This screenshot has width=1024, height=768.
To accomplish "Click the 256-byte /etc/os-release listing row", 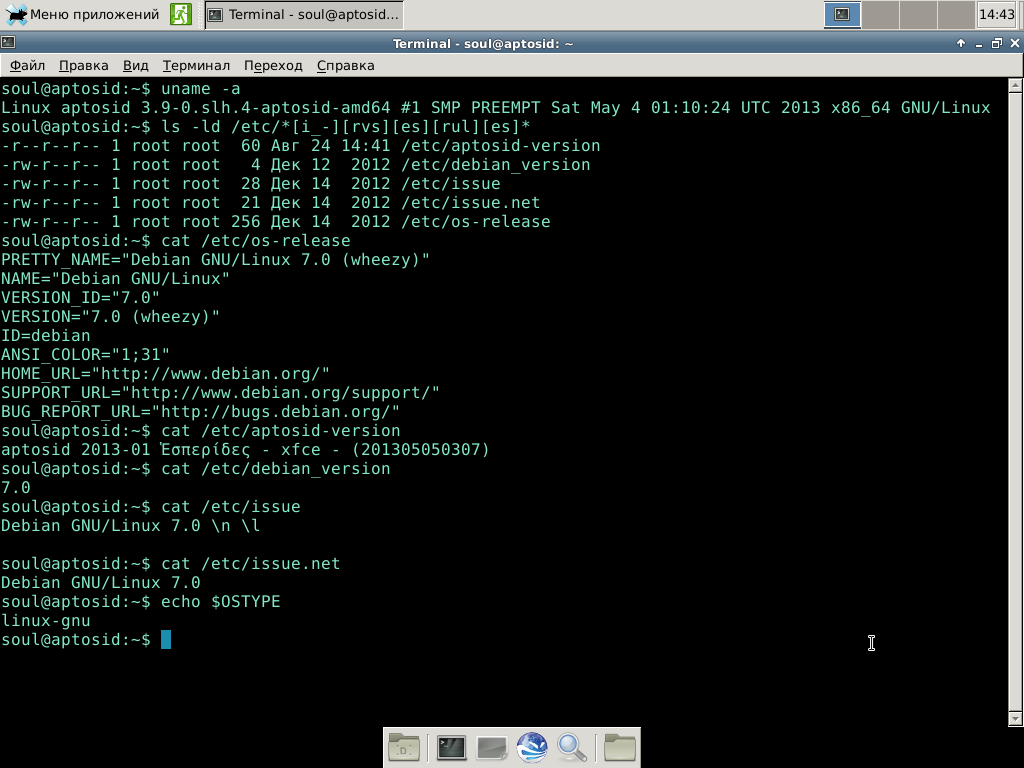I will tap(276, 222).
